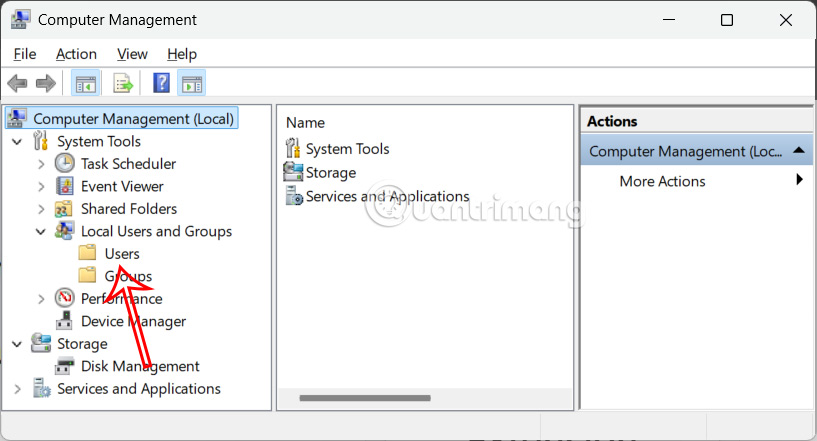Expand the Task Scheduler node
The image size is (817, 441).
coord(41,164)
